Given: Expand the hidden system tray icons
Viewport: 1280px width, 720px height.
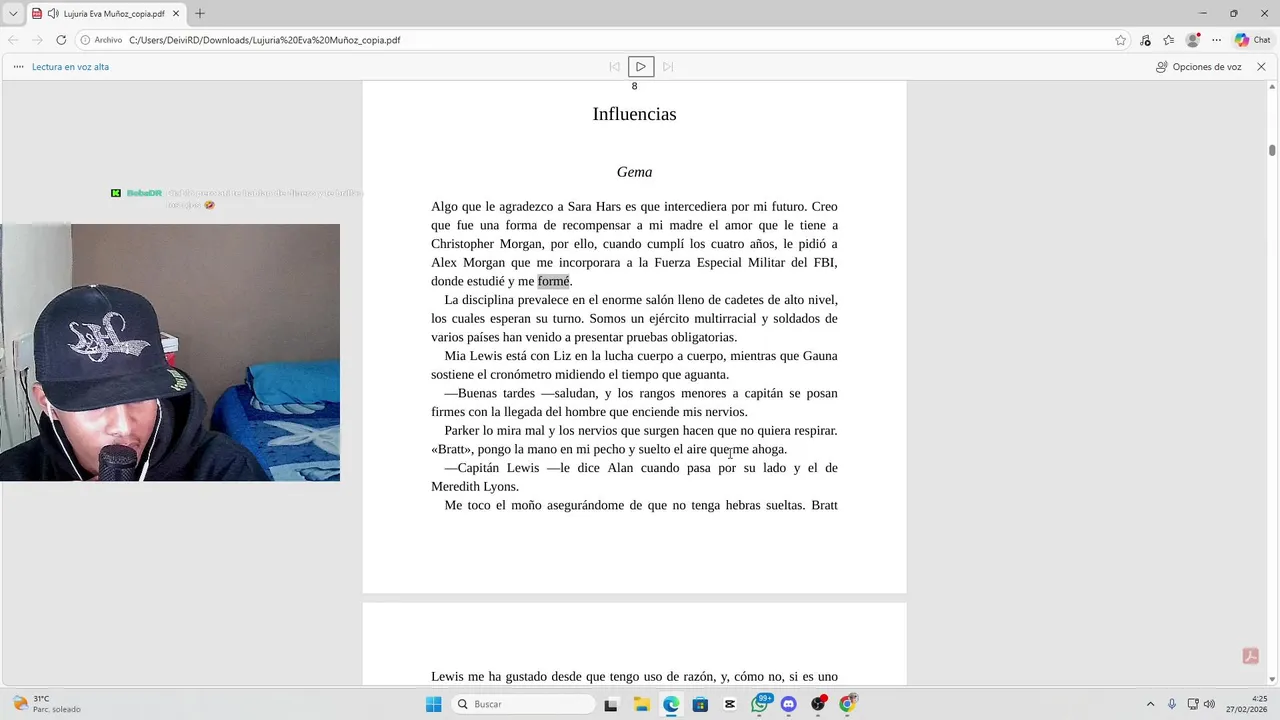Looking at the screenshot, I should click(1150, 704).
